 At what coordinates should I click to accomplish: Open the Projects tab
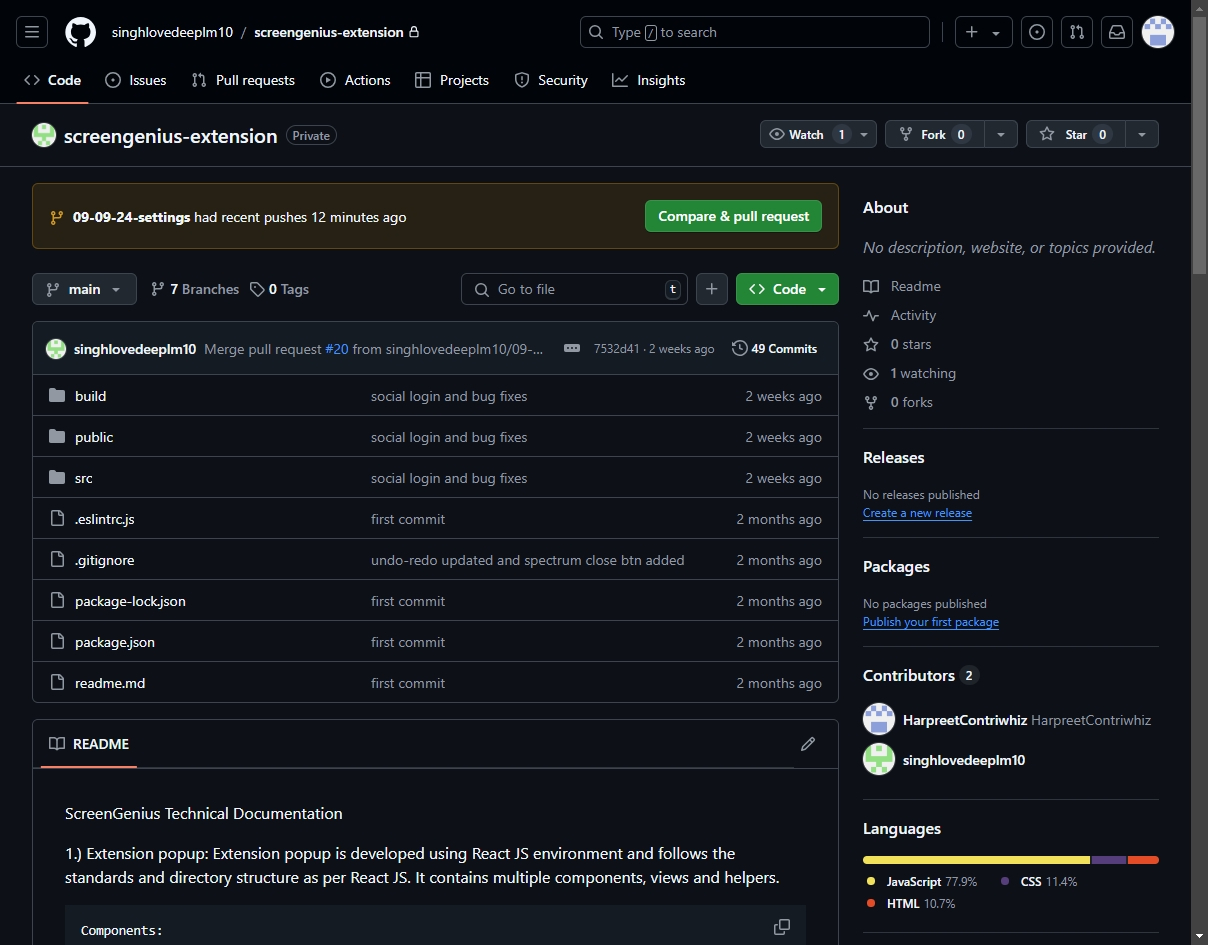(x=452, y=80)
